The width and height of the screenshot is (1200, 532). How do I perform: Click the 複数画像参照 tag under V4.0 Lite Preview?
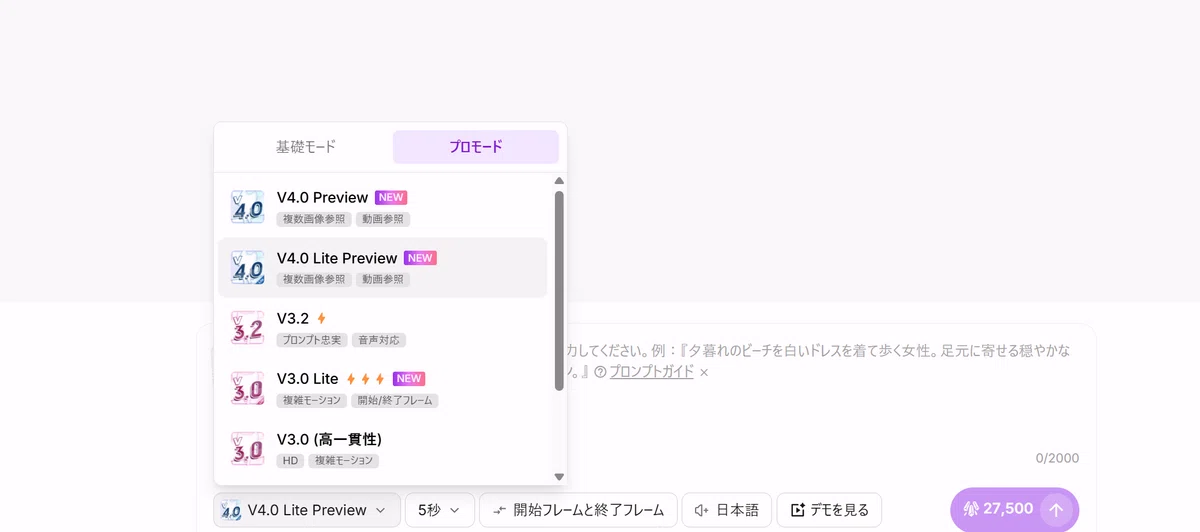tap(314, 279)
